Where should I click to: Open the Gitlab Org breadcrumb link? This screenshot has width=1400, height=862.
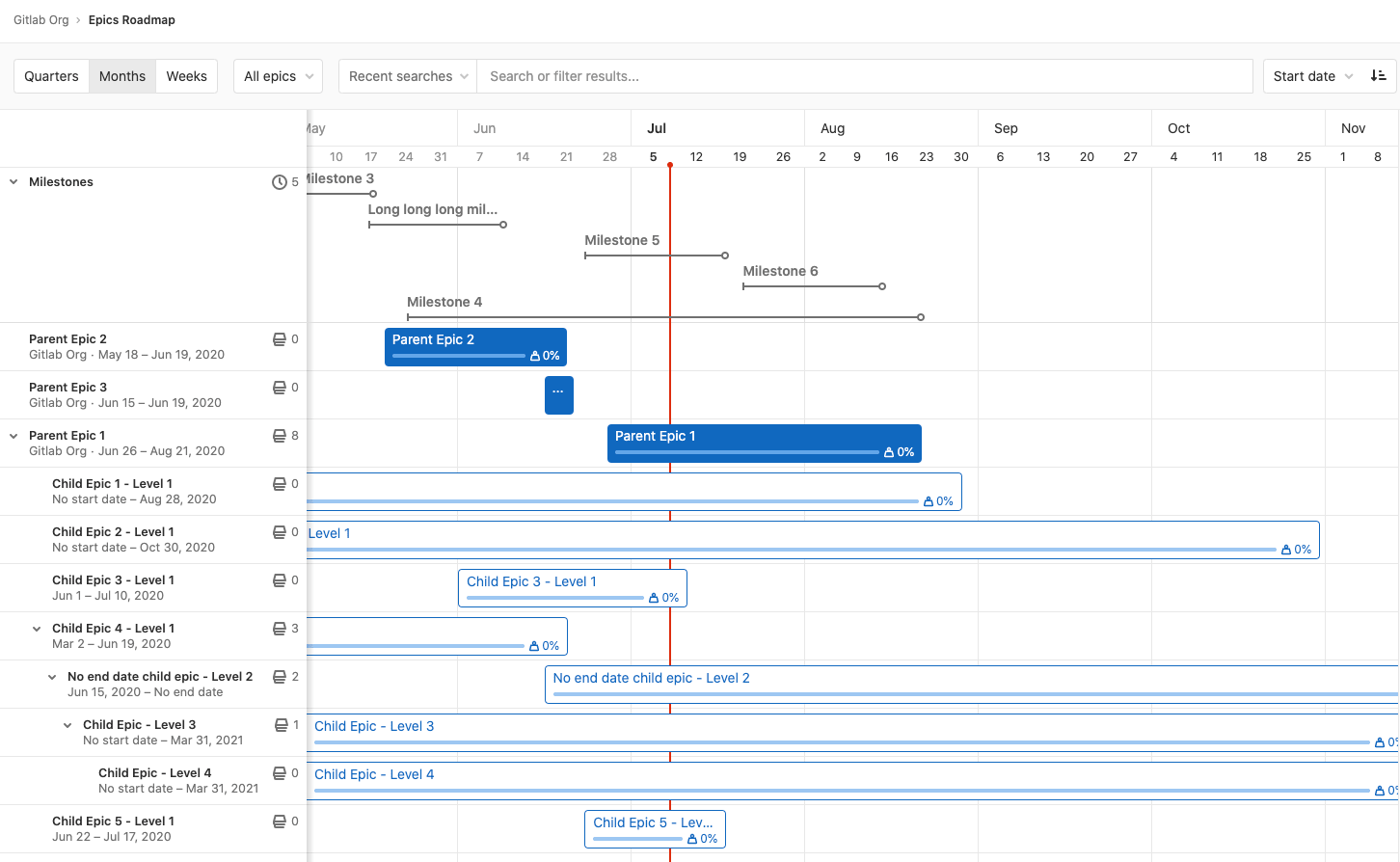tap(40, 19)
